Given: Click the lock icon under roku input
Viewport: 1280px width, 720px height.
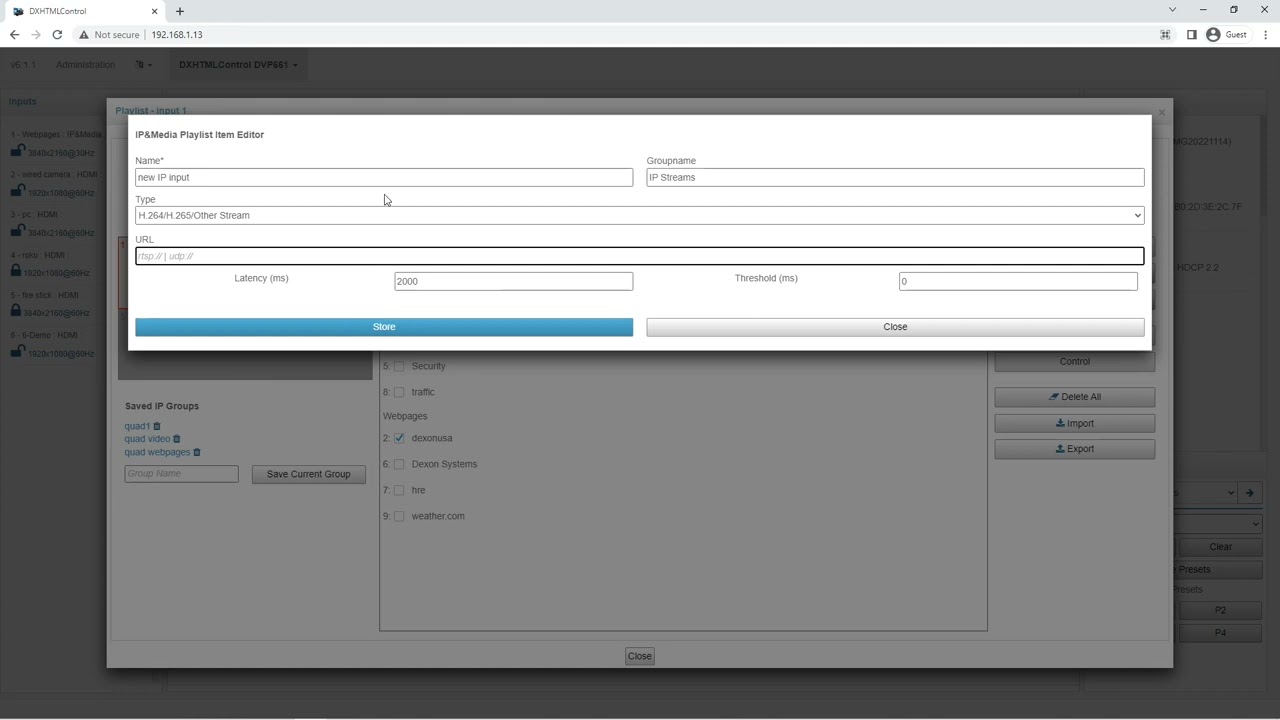Looking at the screenshot, I should pos(16,271).
